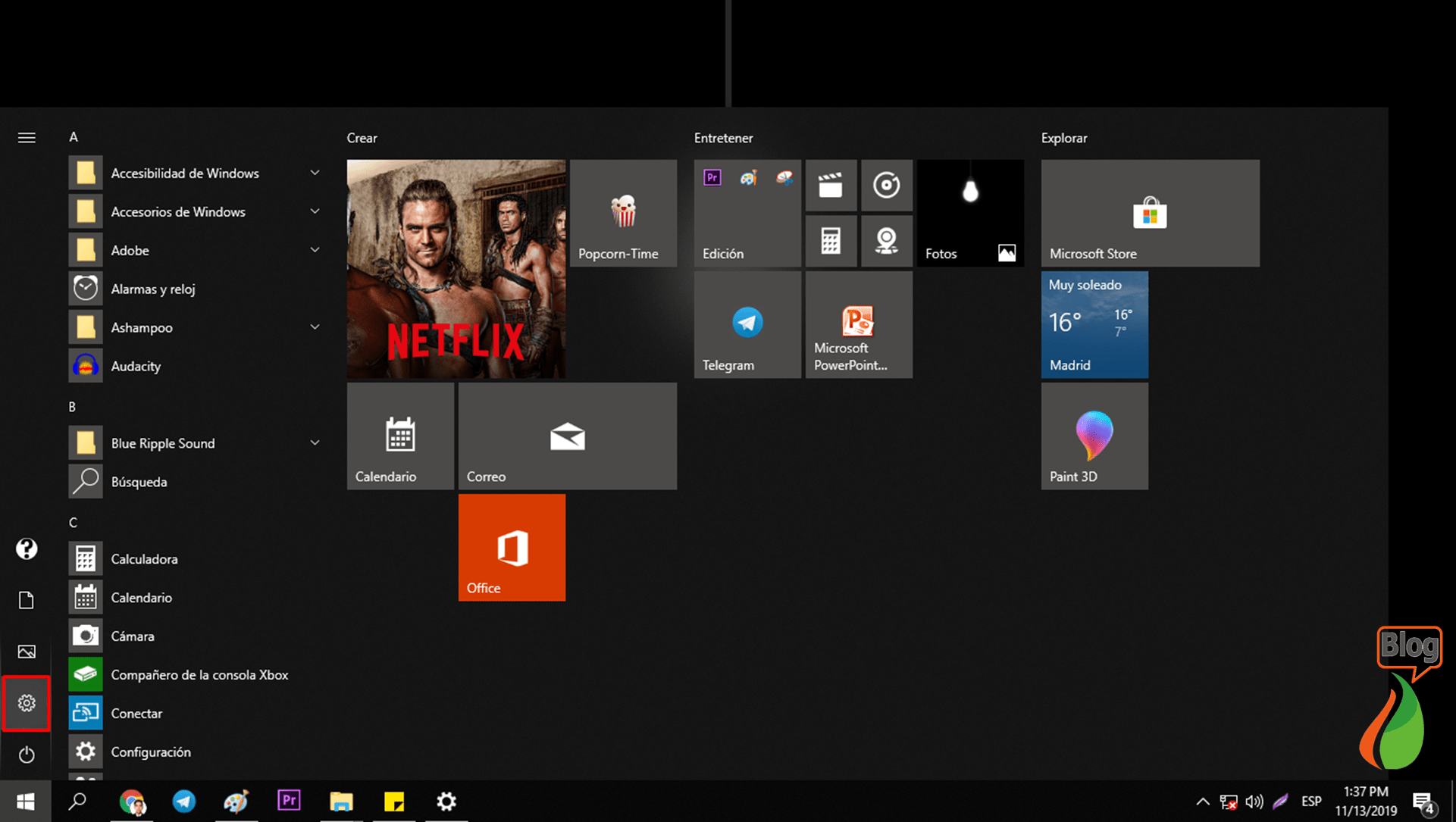Show hidden system tray icons
The image size is (1456, 822).
pos(1202,802)
